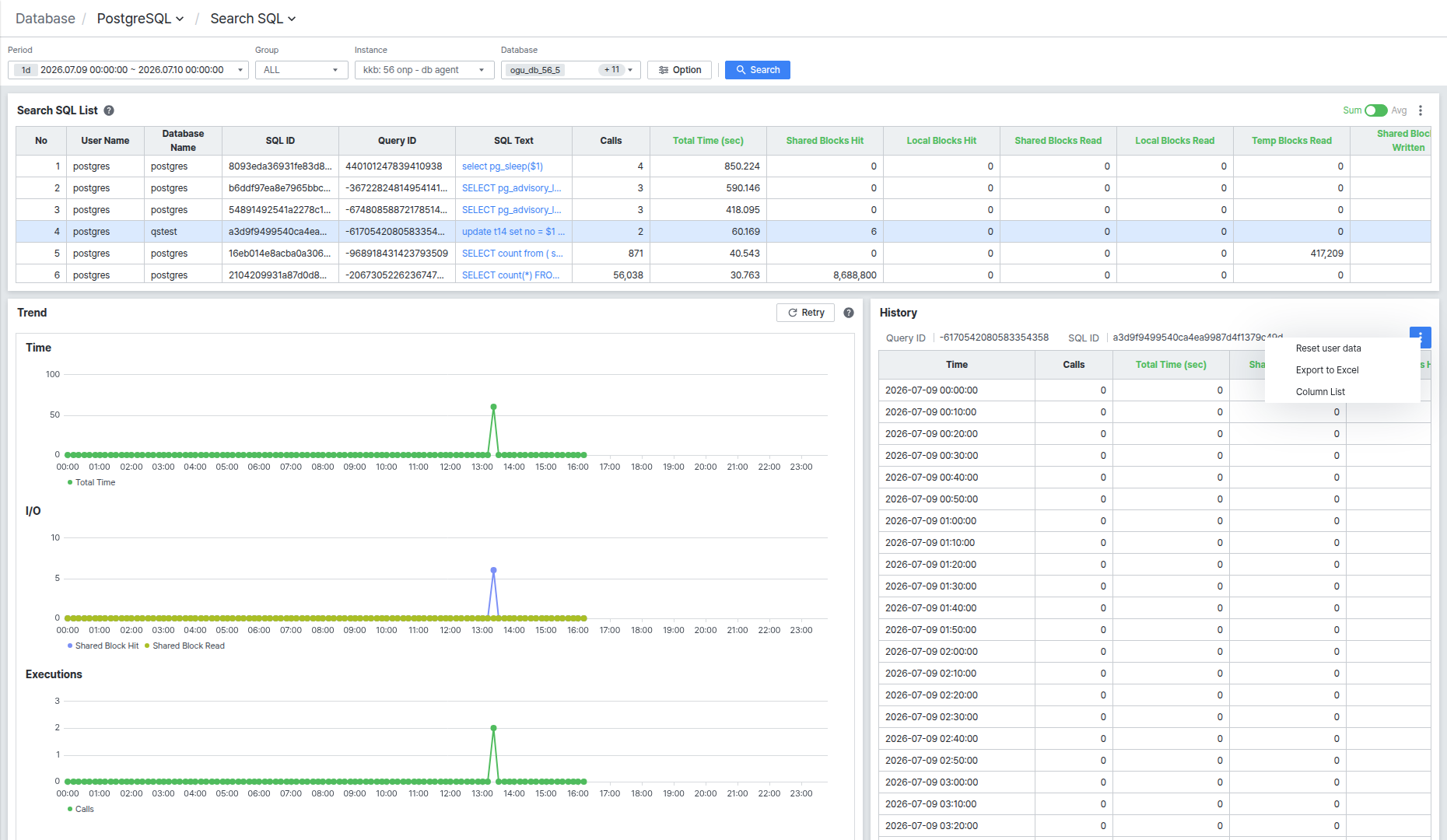Image resolution: width=1447 pixels, height=840 pixels.
Task: Click the blue Search magnifier button
Action: [758, 70]
